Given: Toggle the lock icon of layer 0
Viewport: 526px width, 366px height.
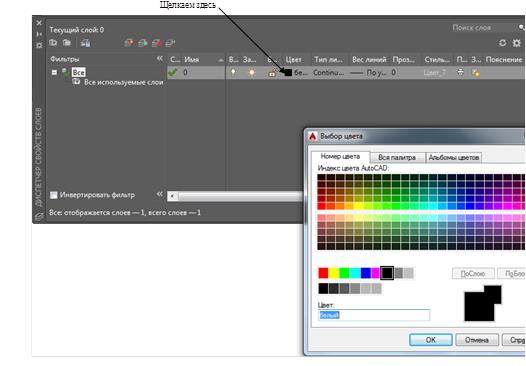Looking at the screenshot, I should (272, 72).
